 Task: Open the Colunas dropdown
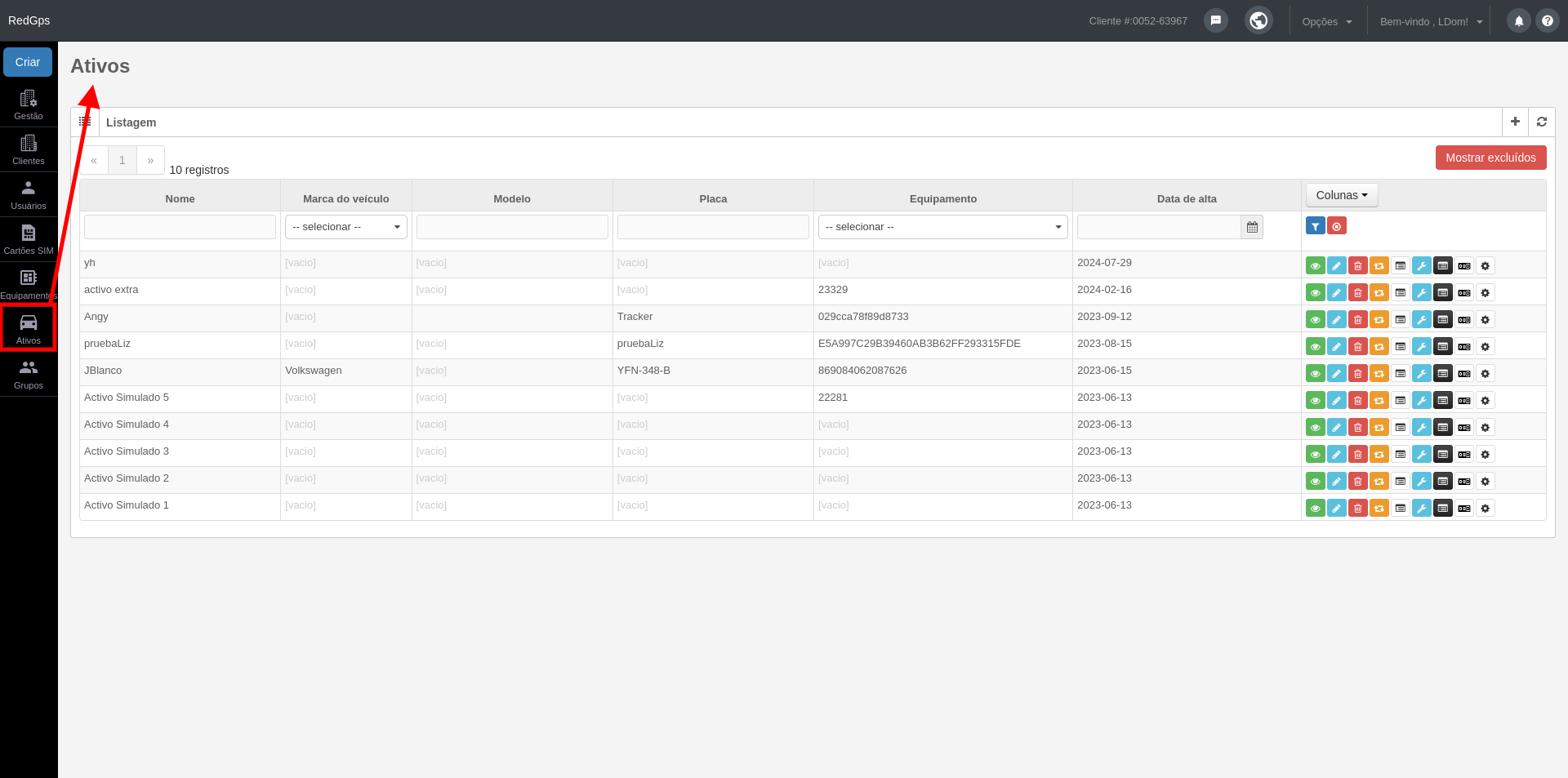click(x=1342, y=195)
